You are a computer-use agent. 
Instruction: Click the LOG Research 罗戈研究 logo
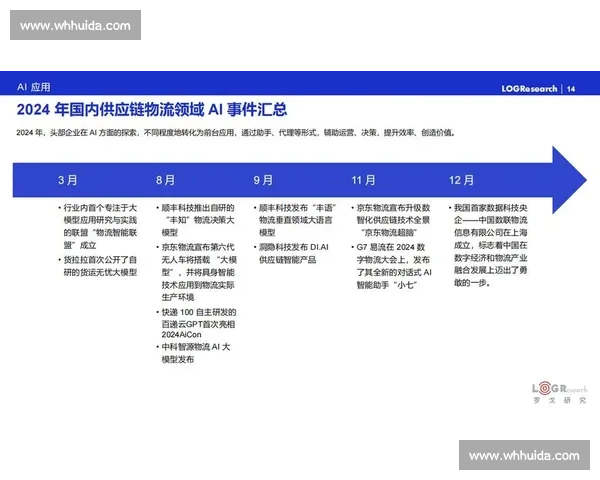click(559, 393)
